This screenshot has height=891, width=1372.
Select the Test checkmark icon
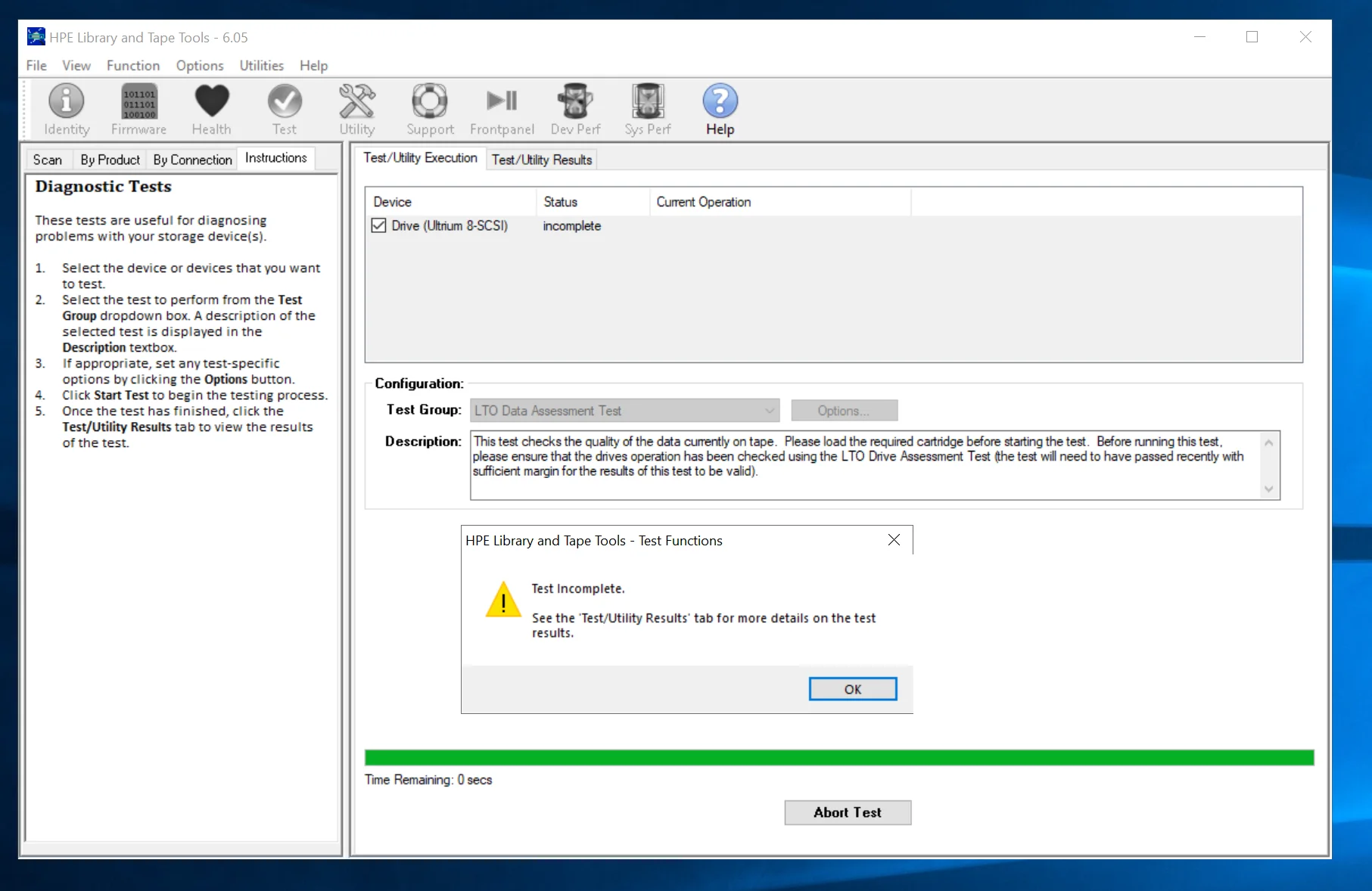point(285,110)
